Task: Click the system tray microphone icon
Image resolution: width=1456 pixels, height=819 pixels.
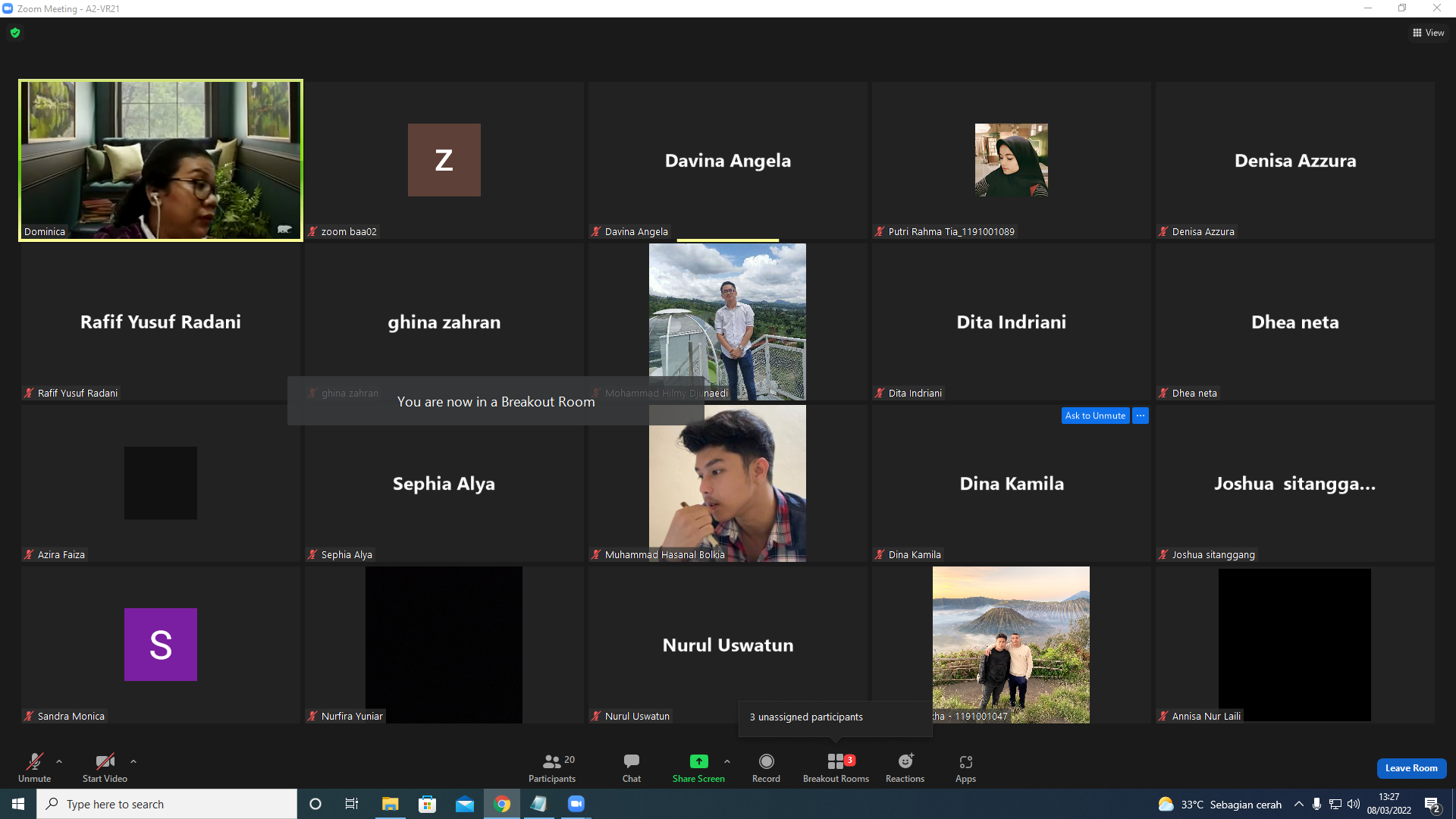Action: pyautogui.click(x=1317, y=804)
